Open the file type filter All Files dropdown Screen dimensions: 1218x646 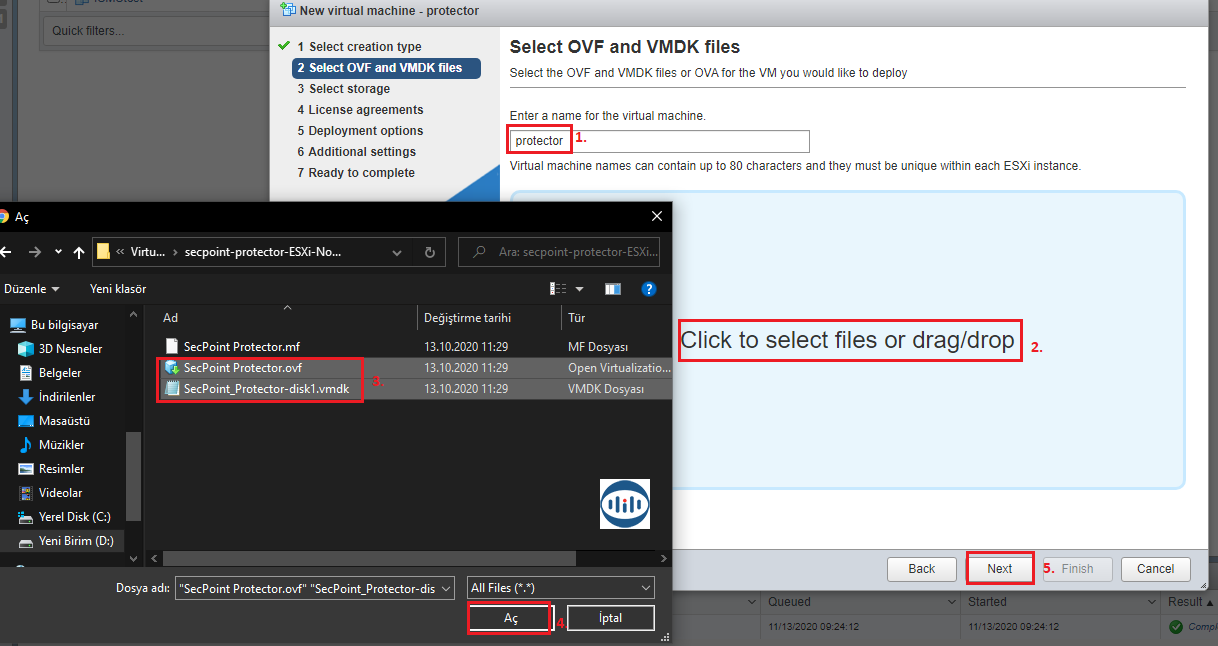[x=561, y=588]
